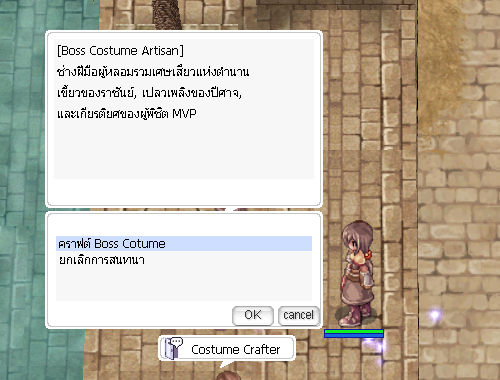
Task: Click the green HP bar under the character
Action: (354, 331)
